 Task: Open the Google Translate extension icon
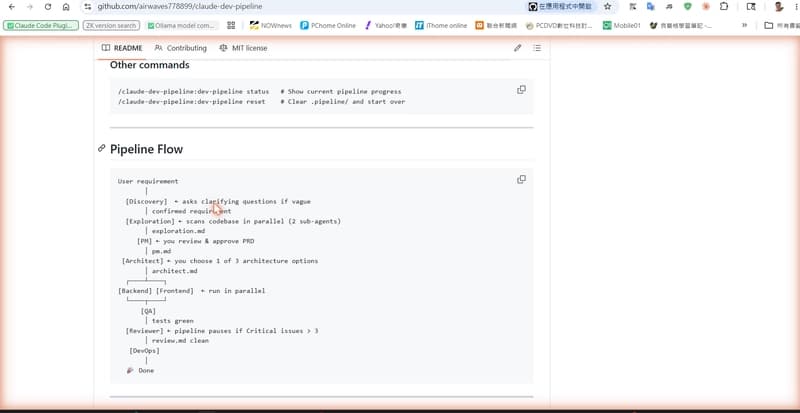651,7
